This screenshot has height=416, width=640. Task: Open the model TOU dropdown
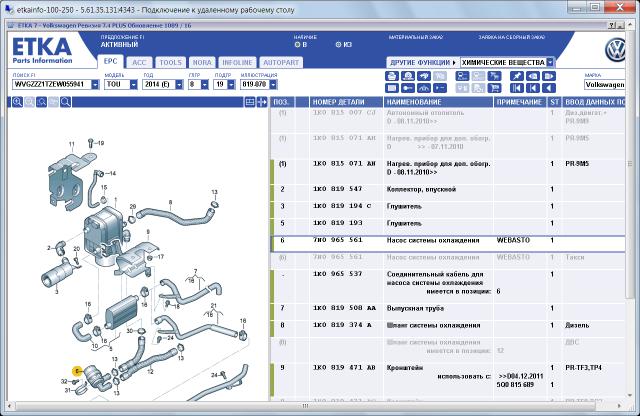pyautogui.click(x=133, y=85)
